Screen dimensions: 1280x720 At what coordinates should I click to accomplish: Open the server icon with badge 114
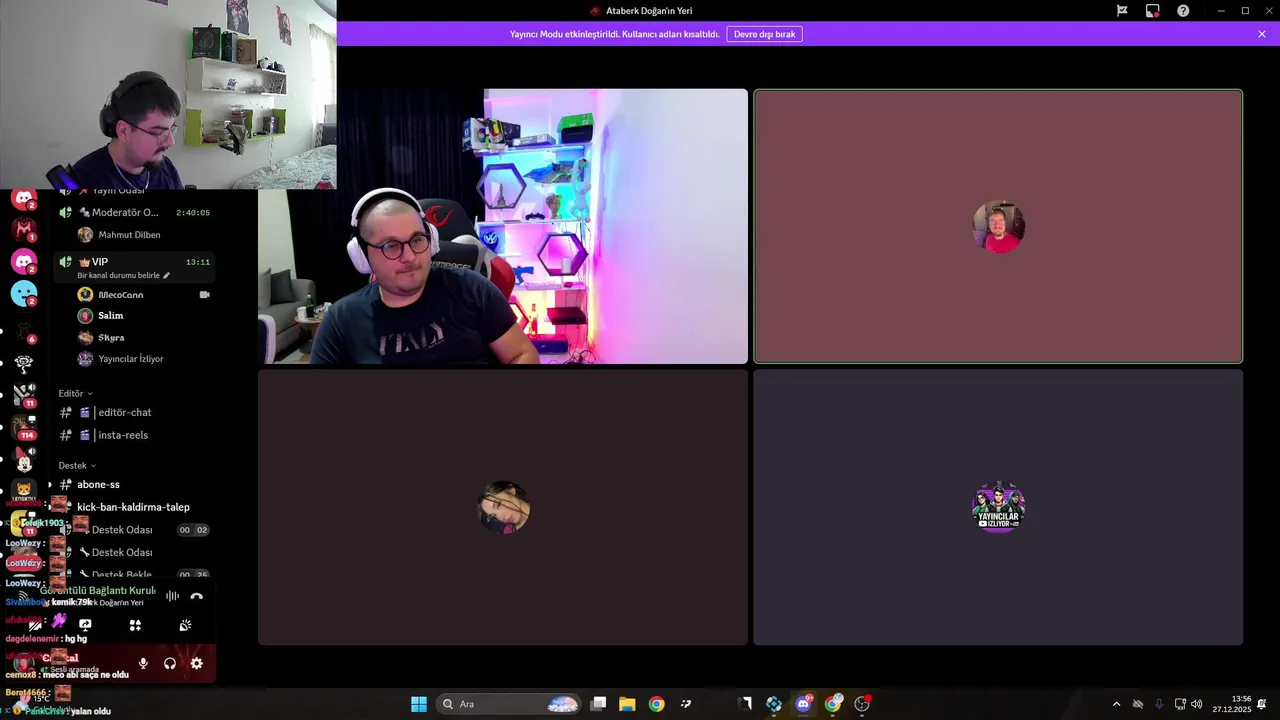pos(23,428)
